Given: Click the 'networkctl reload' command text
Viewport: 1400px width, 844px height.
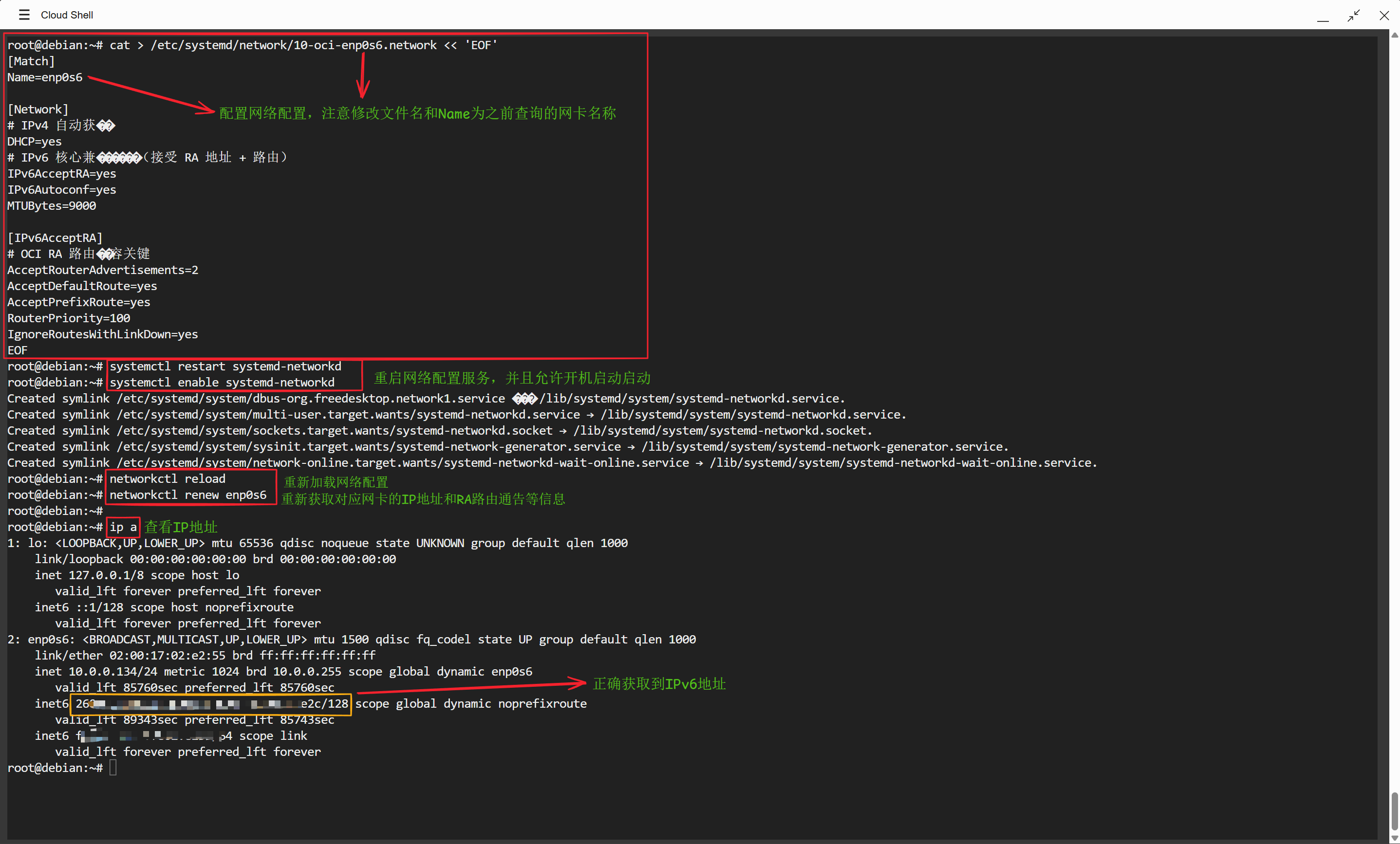Looking at the screenshot, I should coord(167,479).
